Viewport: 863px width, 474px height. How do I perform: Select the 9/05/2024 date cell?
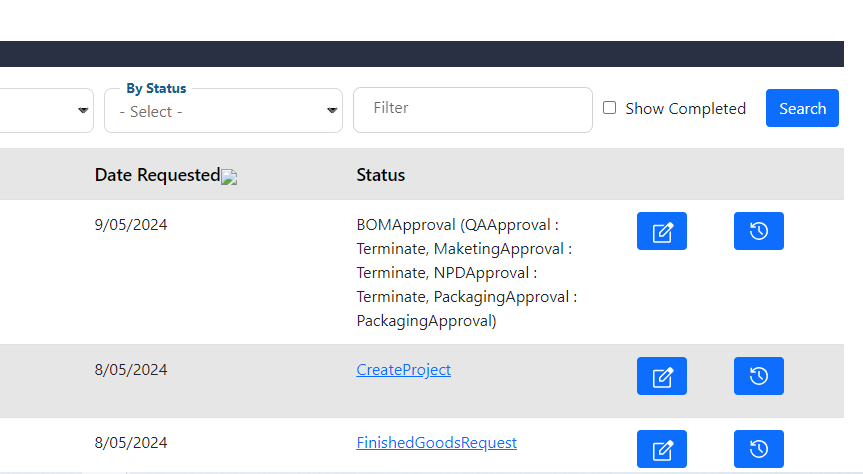click(131, 225)
